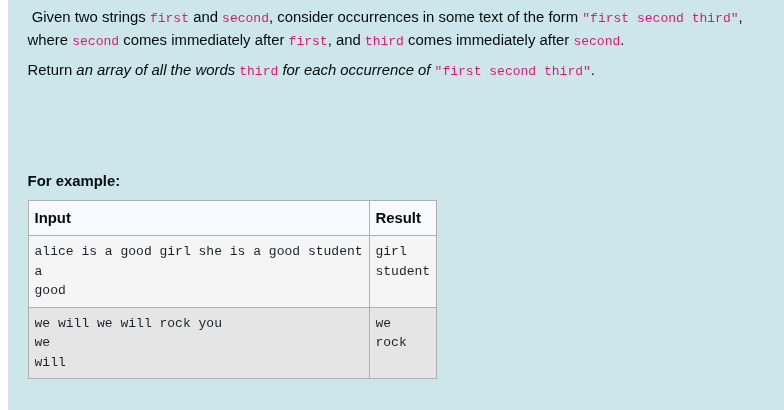Viewport: 784px width, 410px height.
Task: Click the code word "second" right after "where"
Action: click(95, 41)
